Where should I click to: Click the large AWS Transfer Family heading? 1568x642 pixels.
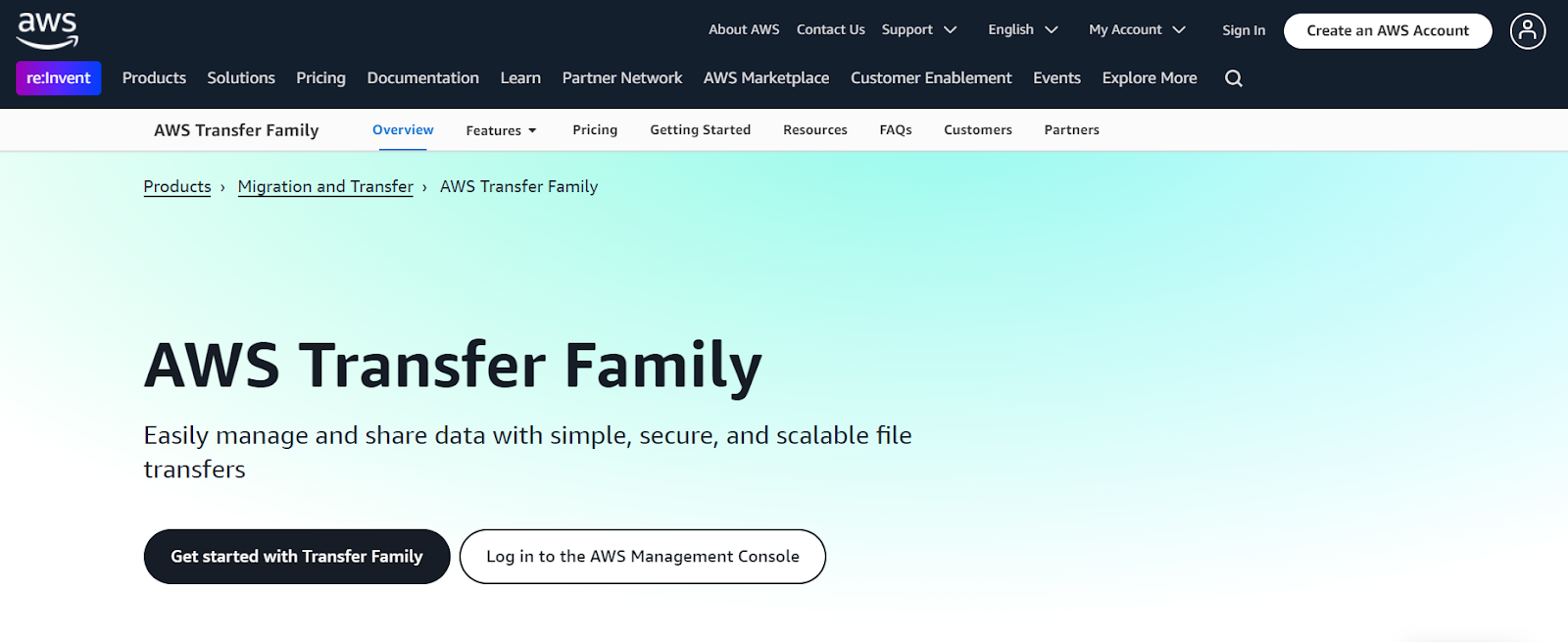click(453, 366)
